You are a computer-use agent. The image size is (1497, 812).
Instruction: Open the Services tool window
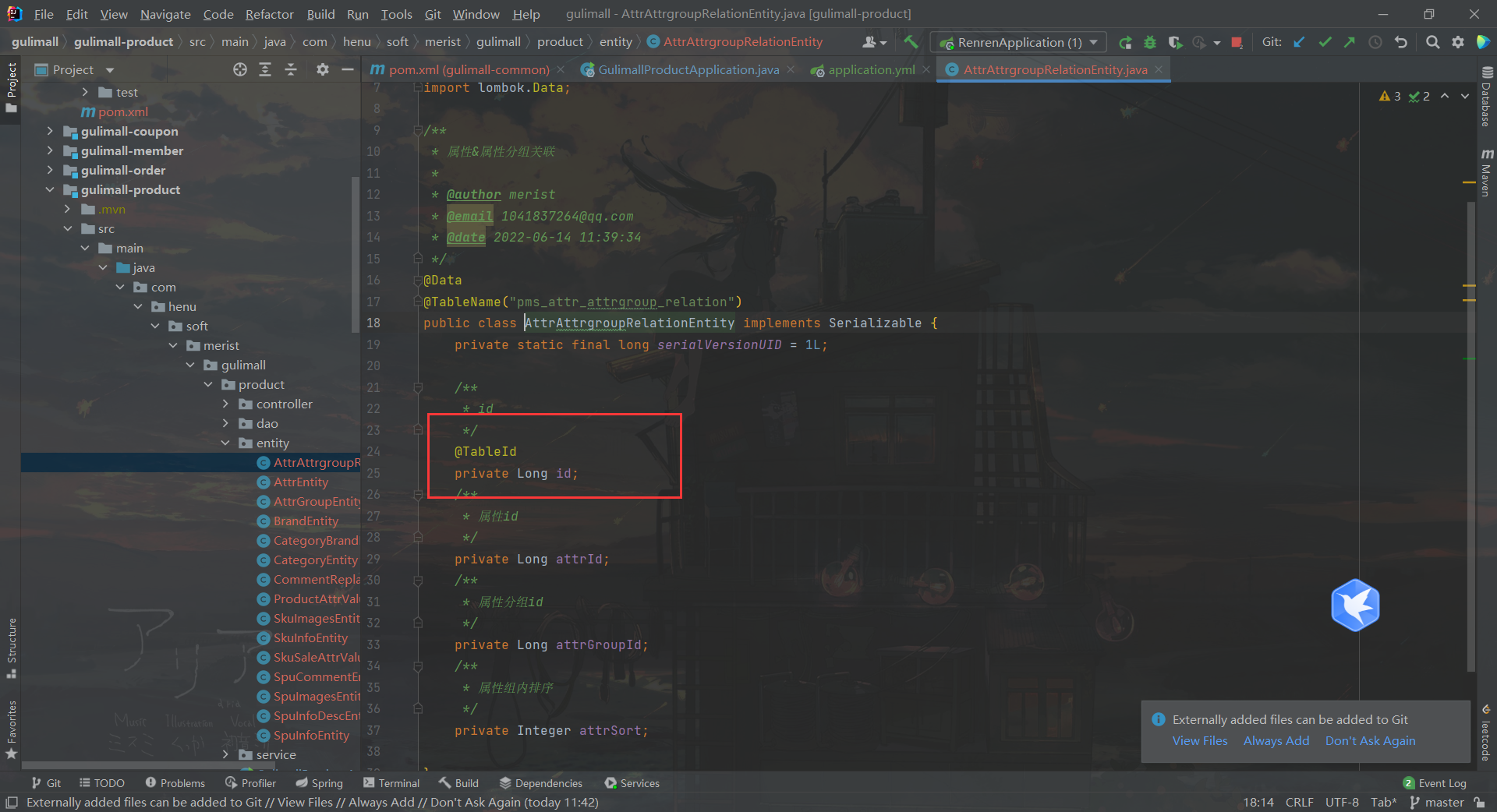click(x=632, y=783)
